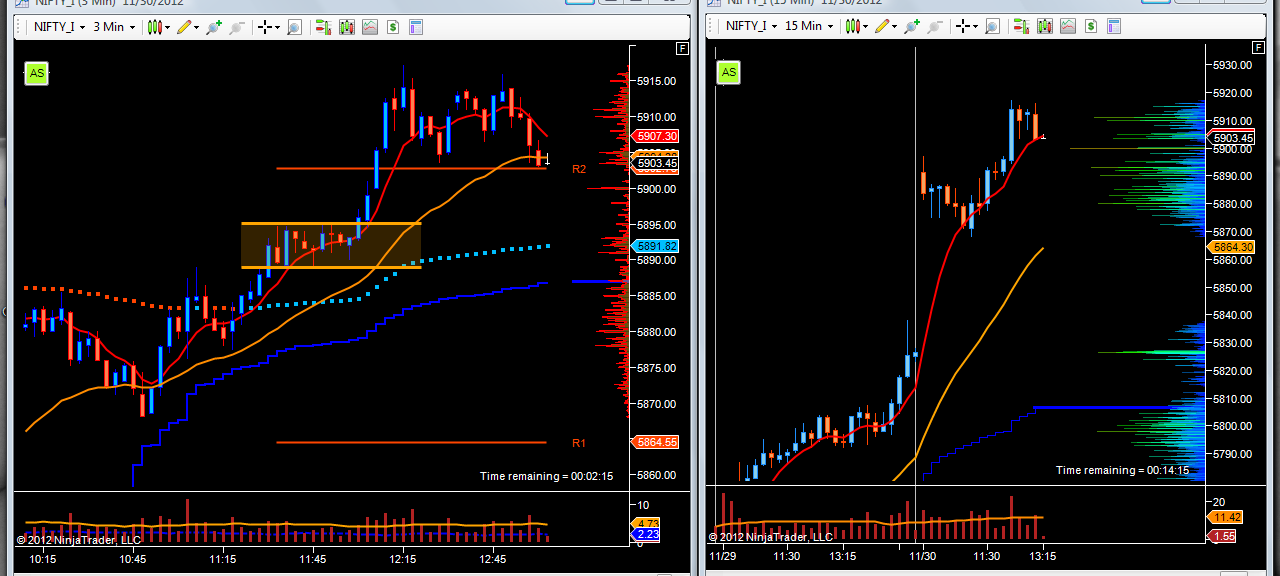Click the orange 5864.30 marker in 15 Min chart
Viewport: 1280px width, 576px height.
(x=1232, y=247)
